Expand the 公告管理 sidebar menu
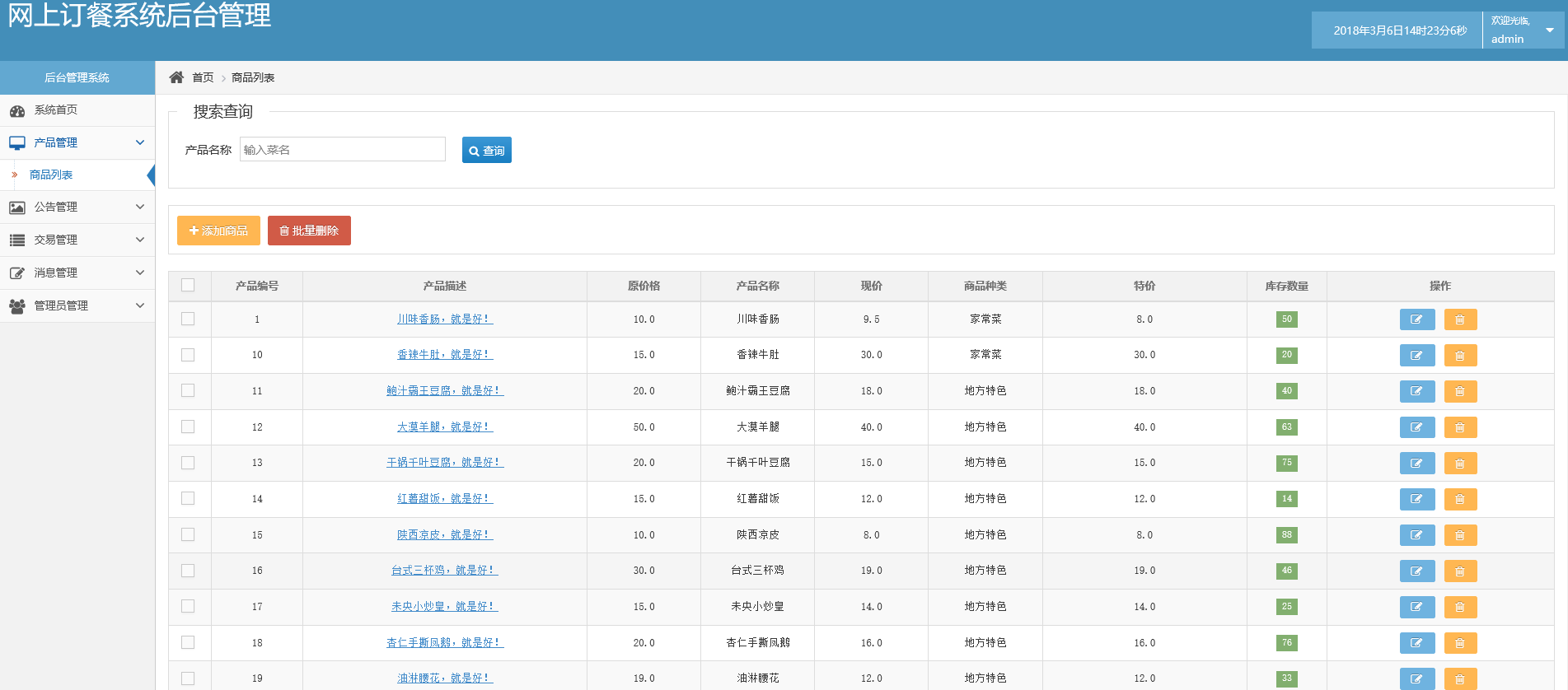Screen dimensions: 1568x690 (77, 207)
